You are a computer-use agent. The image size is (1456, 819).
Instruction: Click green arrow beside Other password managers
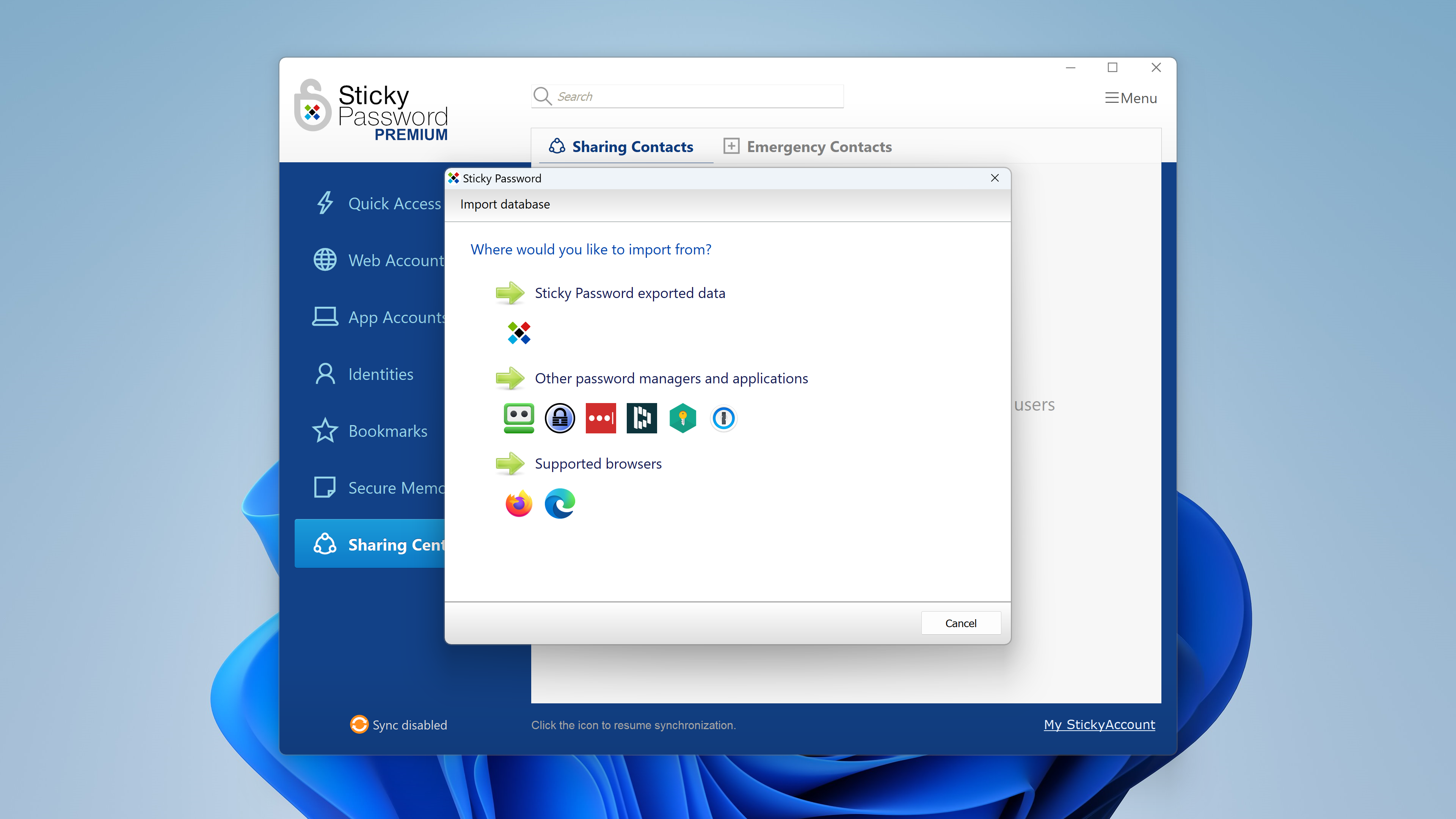(510, 378)
